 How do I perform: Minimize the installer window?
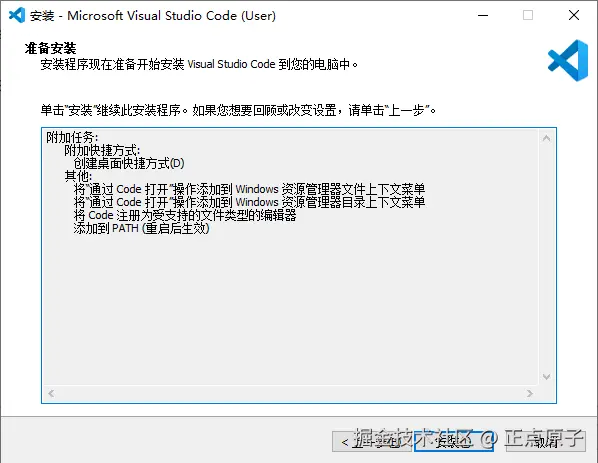click(x=483, y=16)
